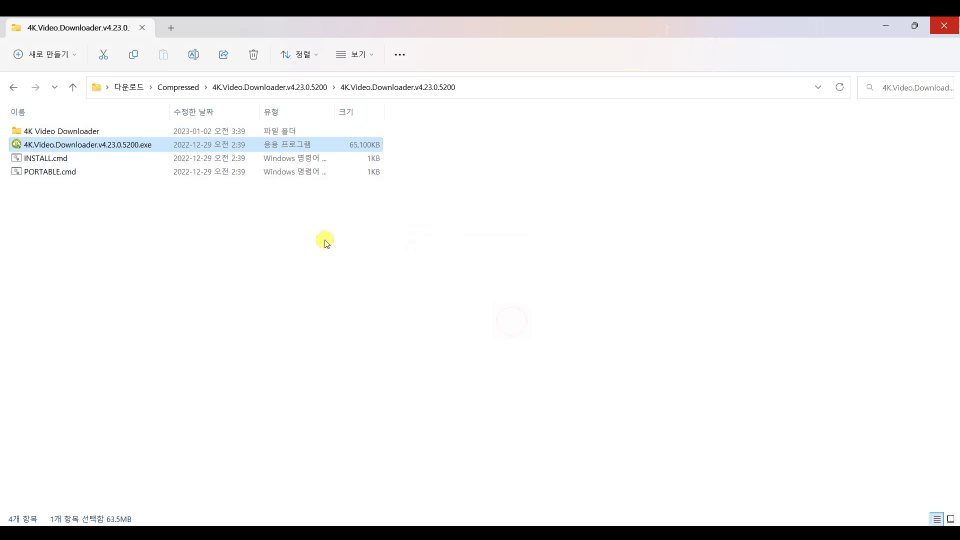The height and width of the screenshot is (540, 960).
Task: Go forward with the right arrow
Action: (36, 88)
